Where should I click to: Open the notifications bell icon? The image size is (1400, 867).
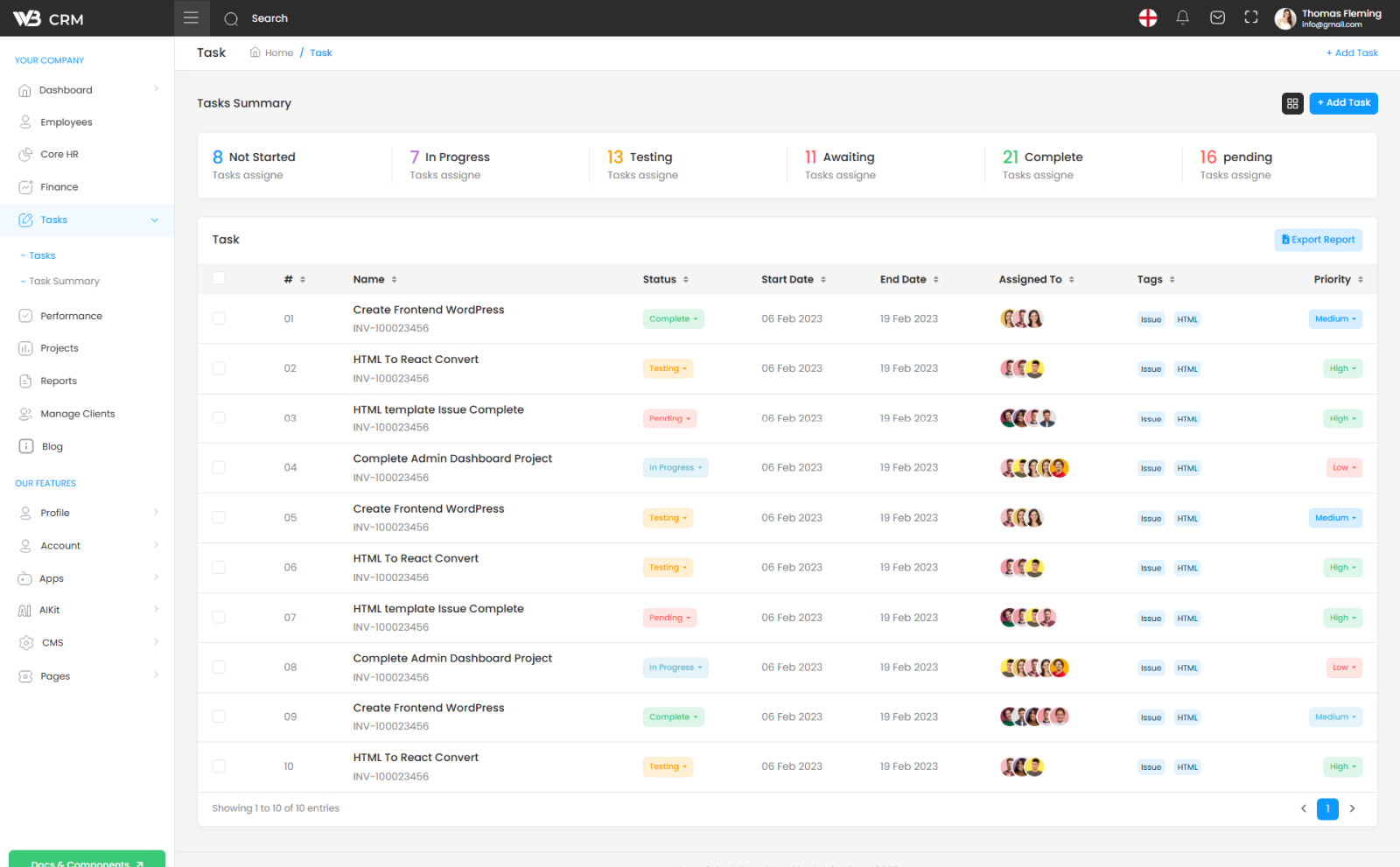1182,17
